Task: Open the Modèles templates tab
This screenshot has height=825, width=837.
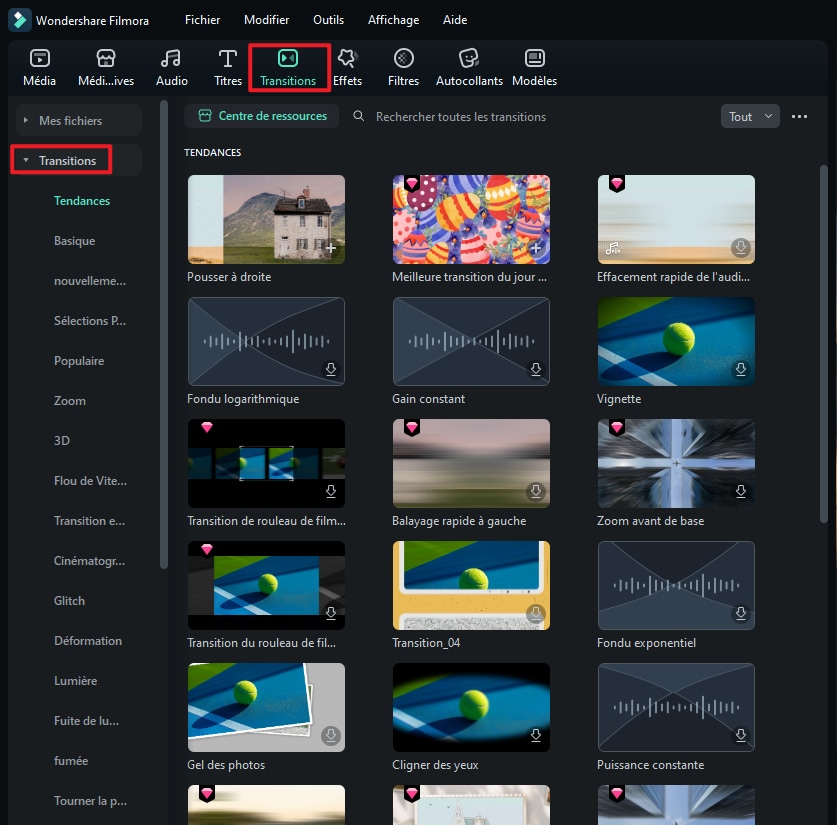Action: click(x=534, y=68)
